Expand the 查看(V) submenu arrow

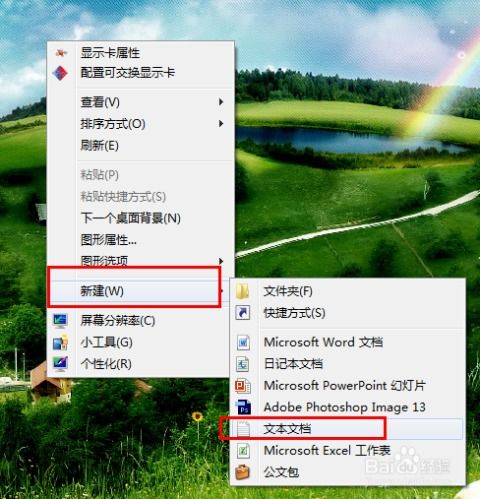pos(221,102)
